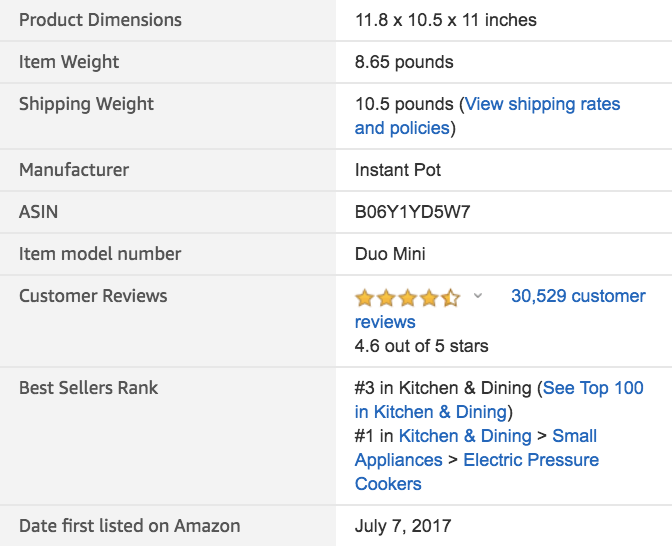Viewport: 672px width, 546px height.
Task: Open See Top 100 in Kitchen & Dining
Action: tap(499, 399)
